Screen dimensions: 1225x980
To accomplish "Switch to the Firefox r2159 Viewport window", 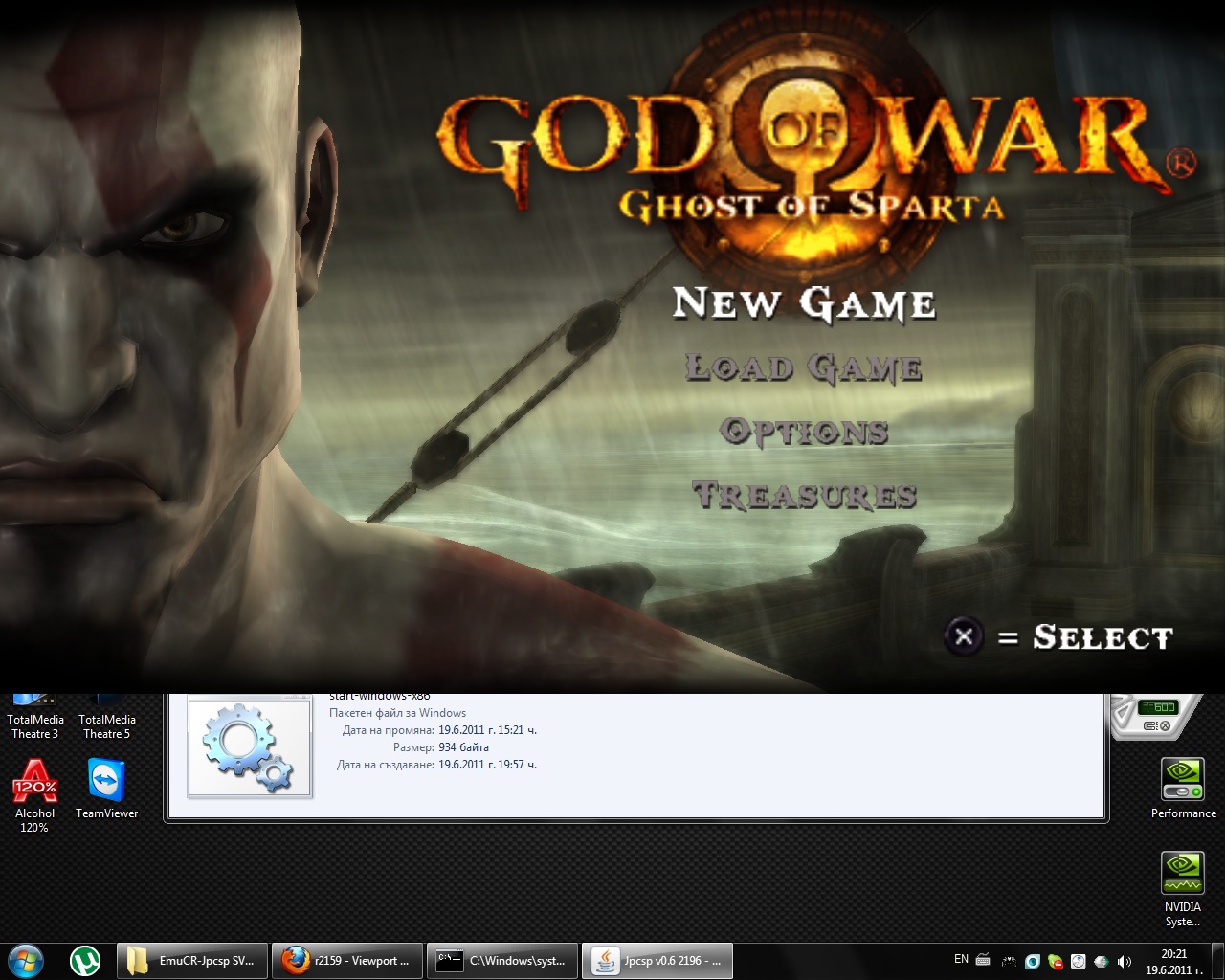I will [346, 960].
